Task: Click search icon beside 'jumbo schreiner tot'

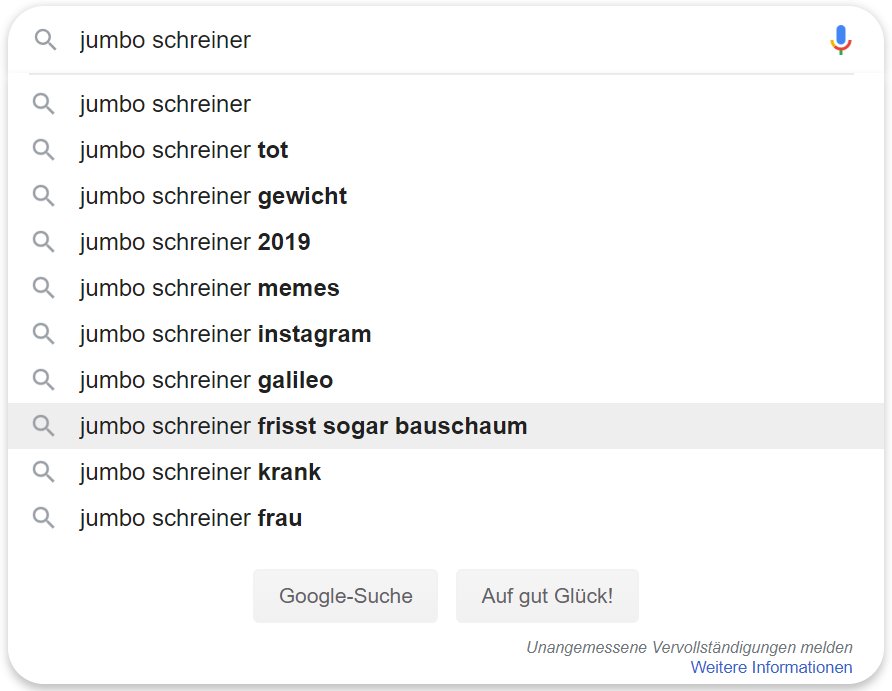Action: pos(43,150)
